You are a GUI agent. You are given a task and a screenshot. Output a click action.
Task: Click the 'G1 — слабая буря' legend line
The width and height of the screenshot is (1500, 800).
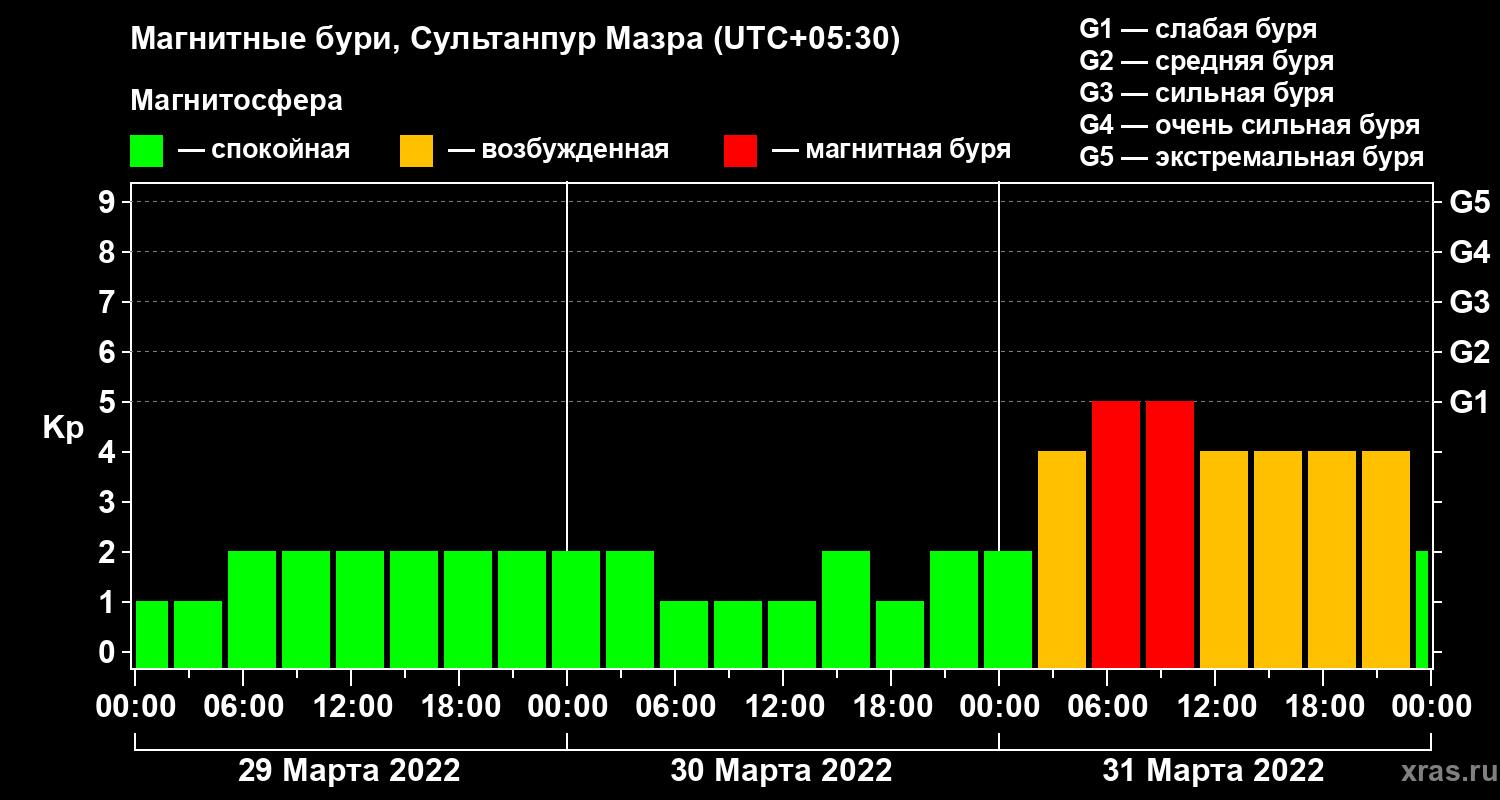(x=1198, y=28)
